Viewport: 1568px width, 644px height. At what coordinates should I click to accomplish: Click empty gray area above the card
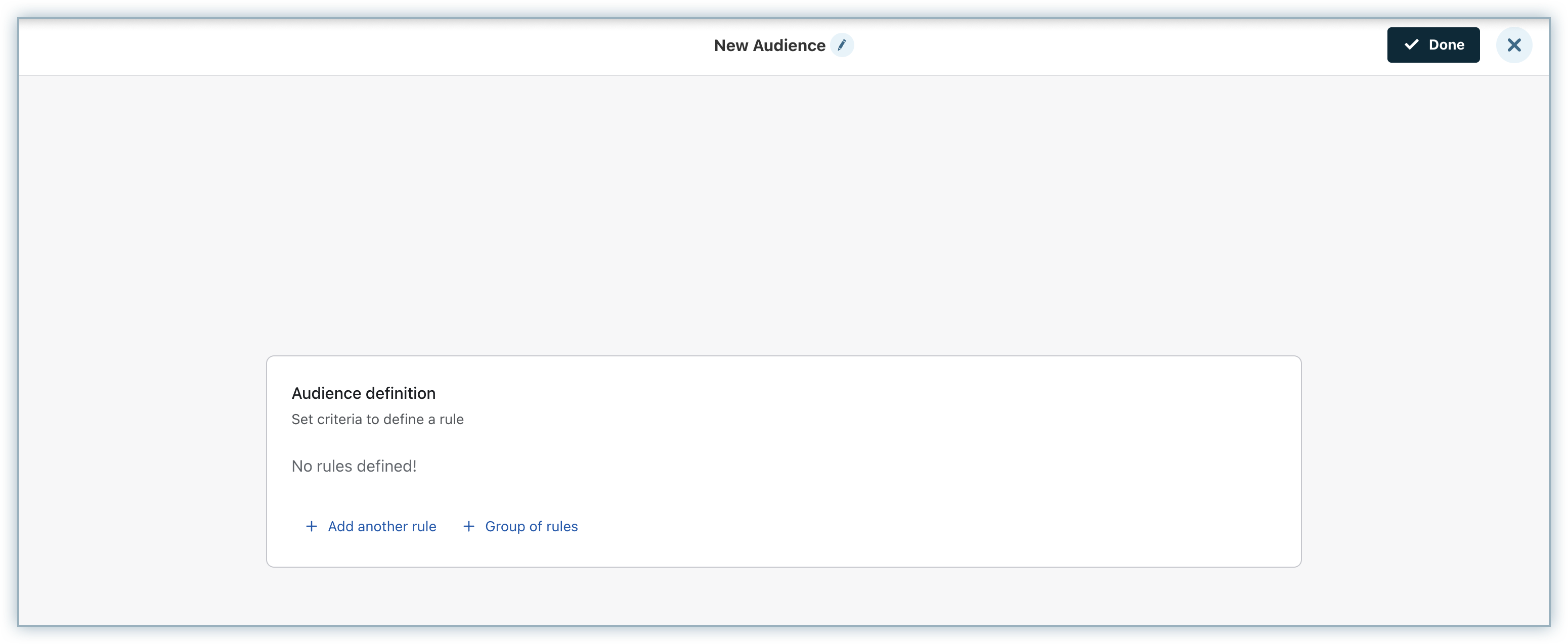point(784,213)
